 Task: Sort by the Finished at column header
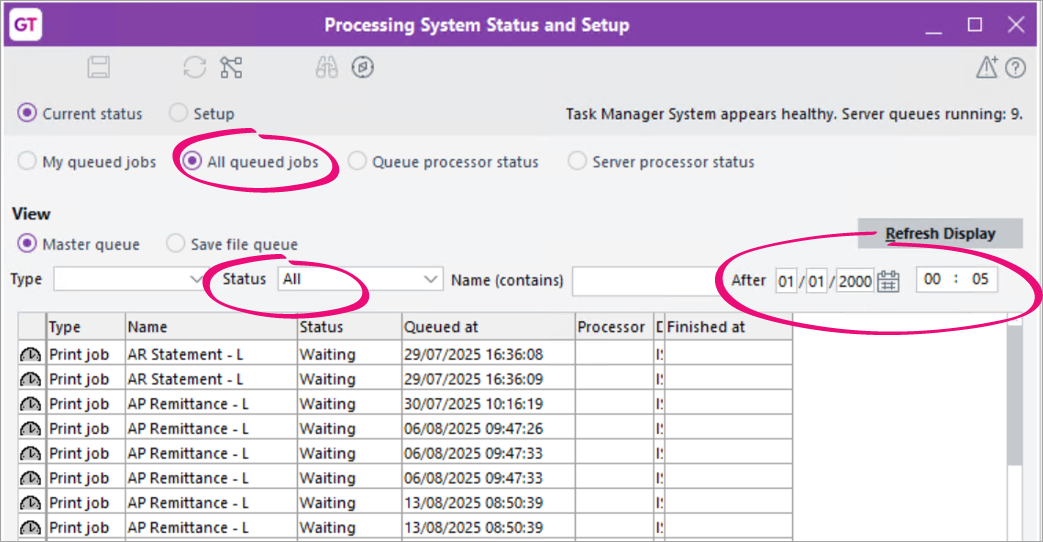(x=728, y=327)
